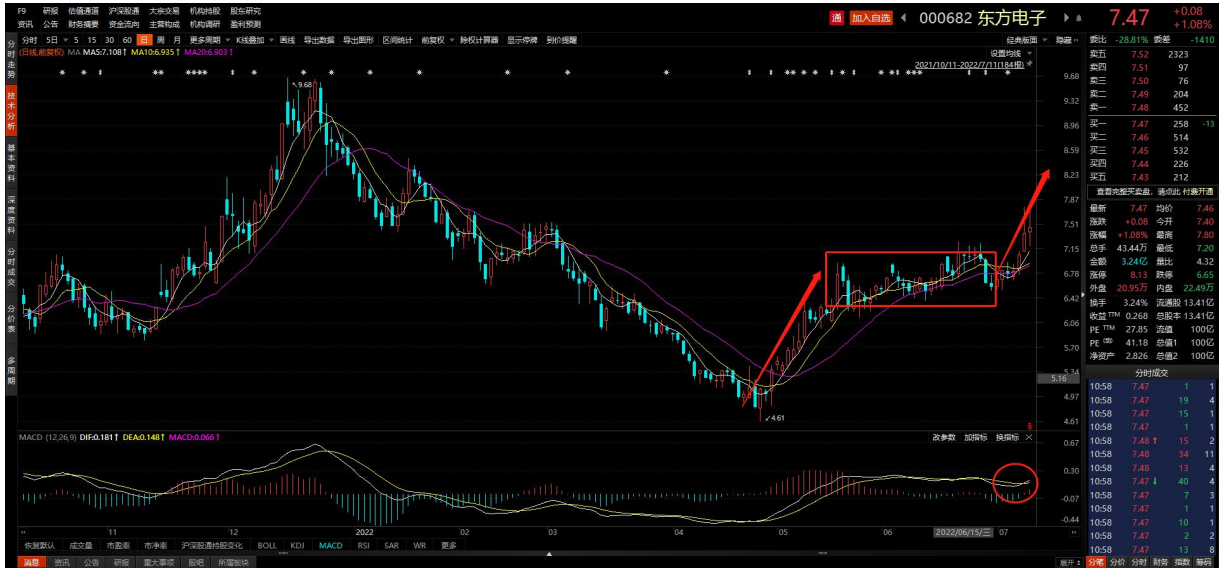The width and height of the screenshot is (1221, 573).
Task: Close the MACD indicator panel
Action: (x=1029, y=437)
